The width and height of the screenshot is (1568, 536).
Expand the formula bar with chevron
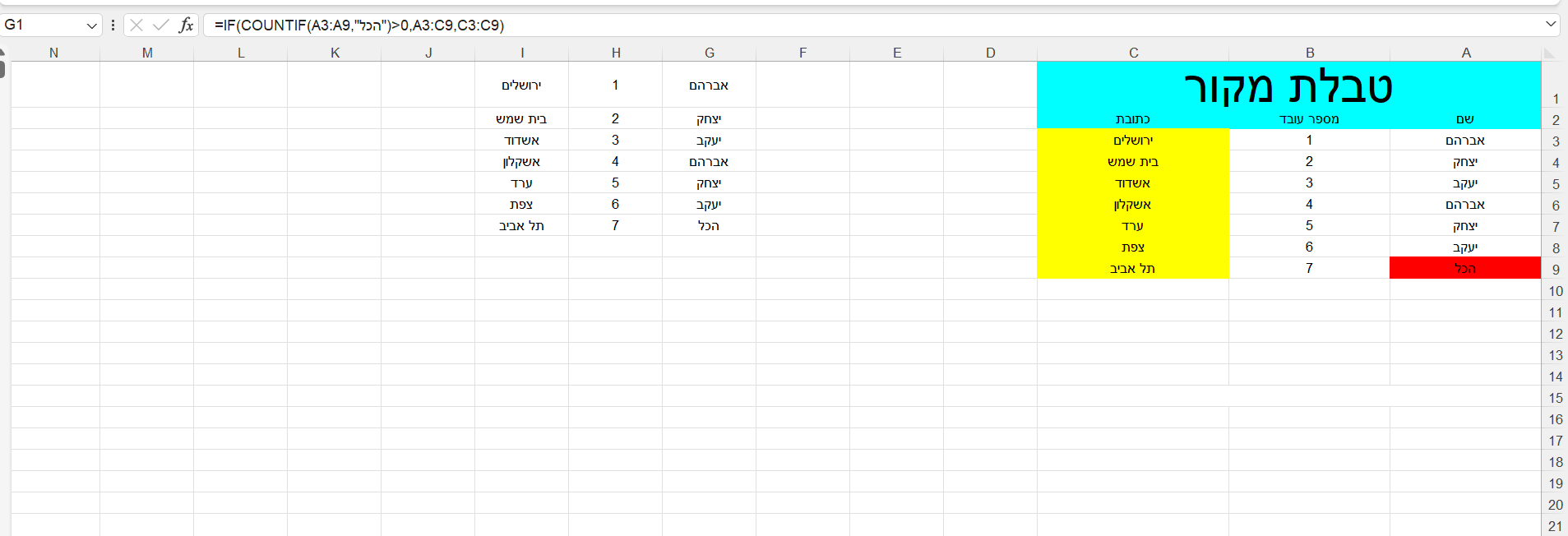pos(1551,25)
